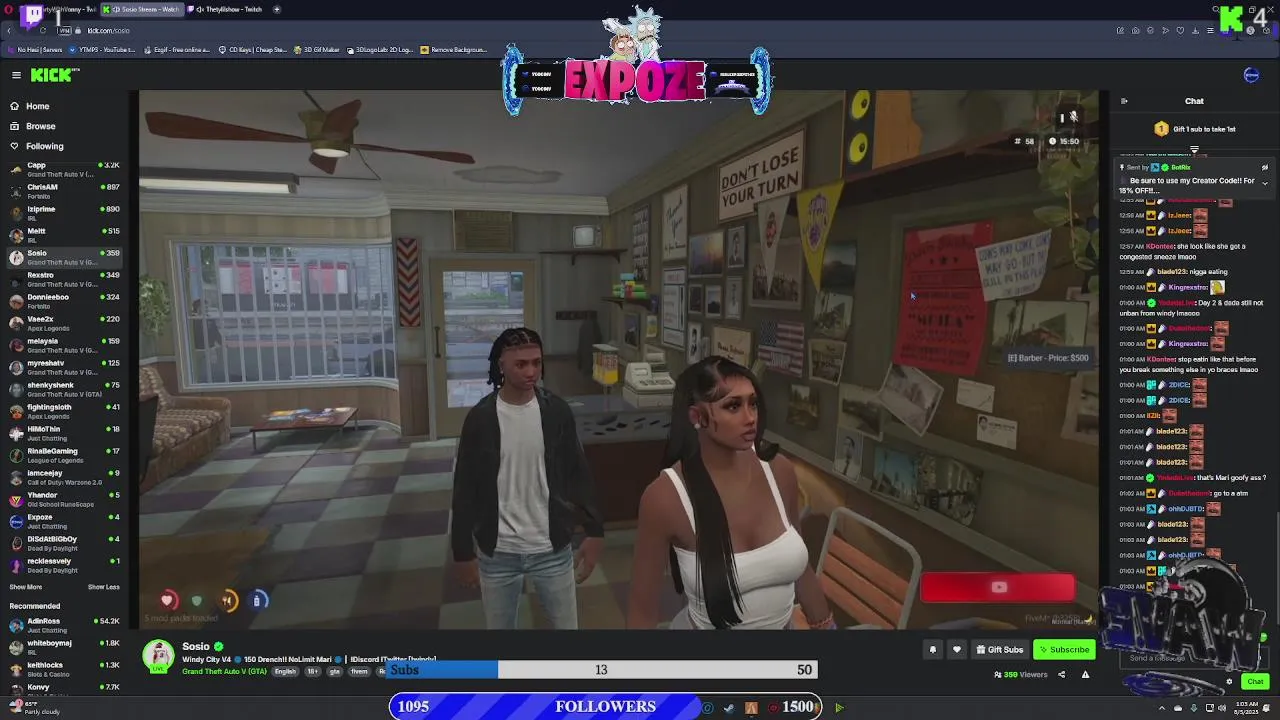Open the Ezgif bookmark
The height and width of the screenshot is (720, 1280).
pyautogui.click(x=178, y=49)
